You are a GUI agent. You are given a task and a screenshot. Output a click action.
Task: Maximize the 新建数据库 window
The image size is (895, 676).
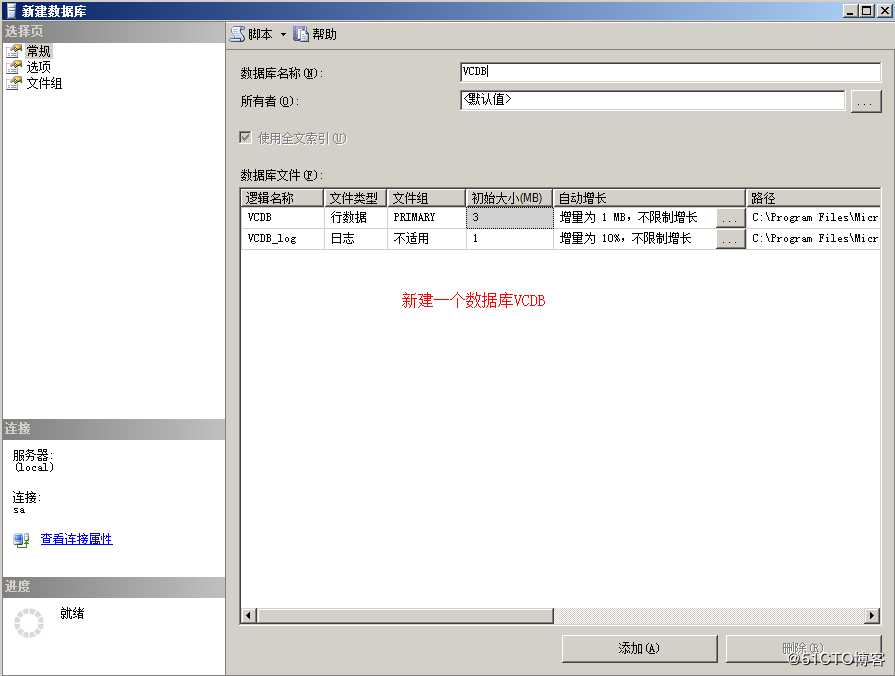tap(866, 10)
